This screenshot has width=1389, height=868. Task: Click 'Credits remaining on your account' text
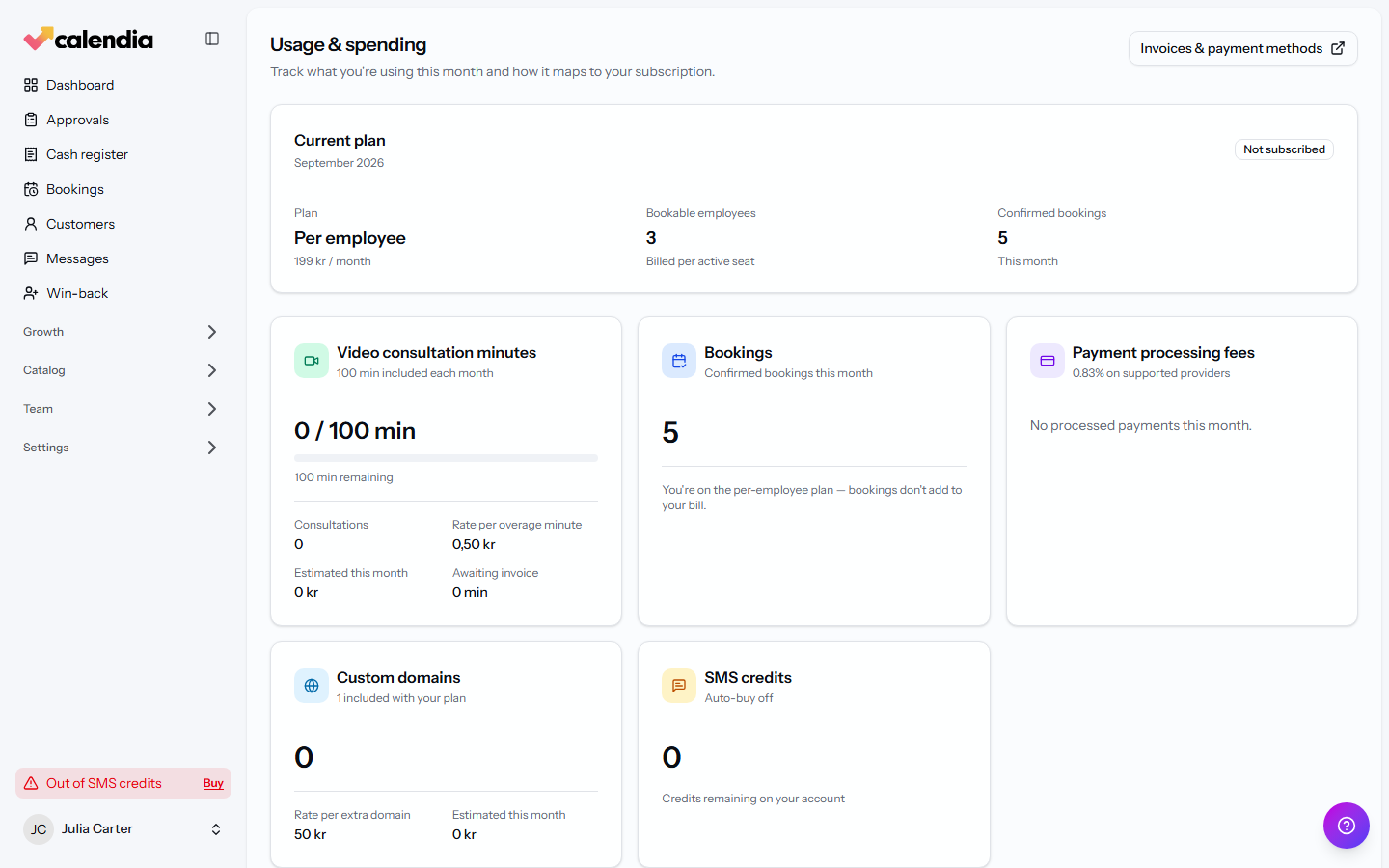coord(753,799)
